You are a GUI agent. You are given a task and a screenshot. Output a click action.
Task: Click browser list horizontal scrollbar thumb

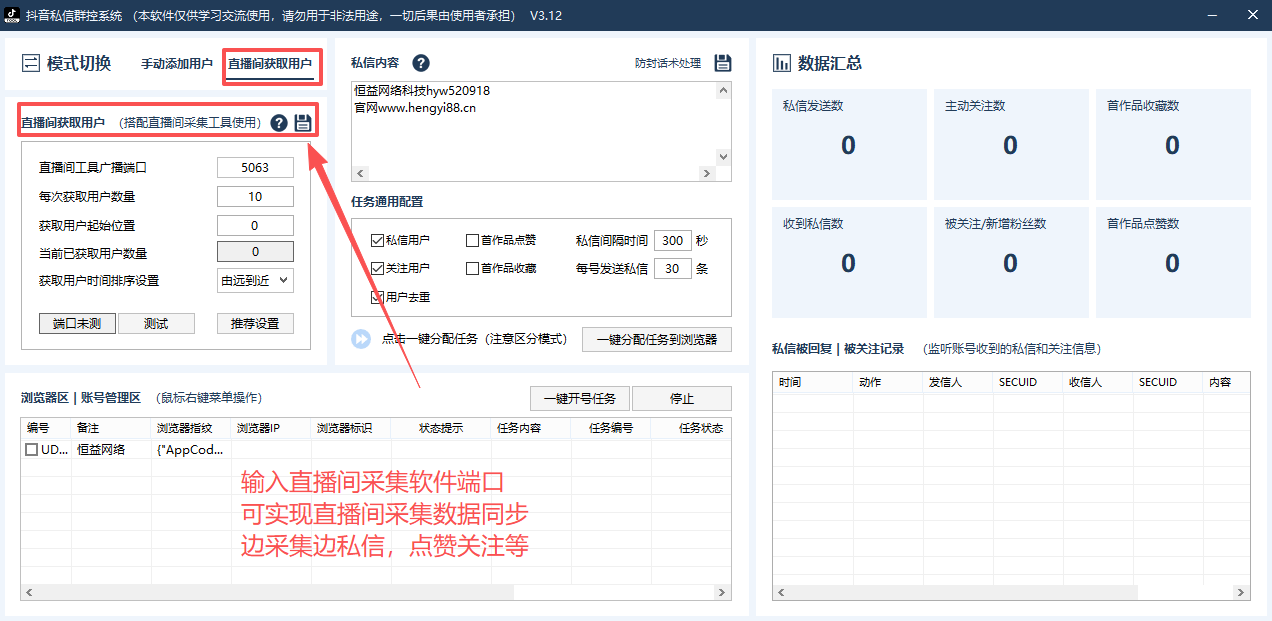click(275, 592)
